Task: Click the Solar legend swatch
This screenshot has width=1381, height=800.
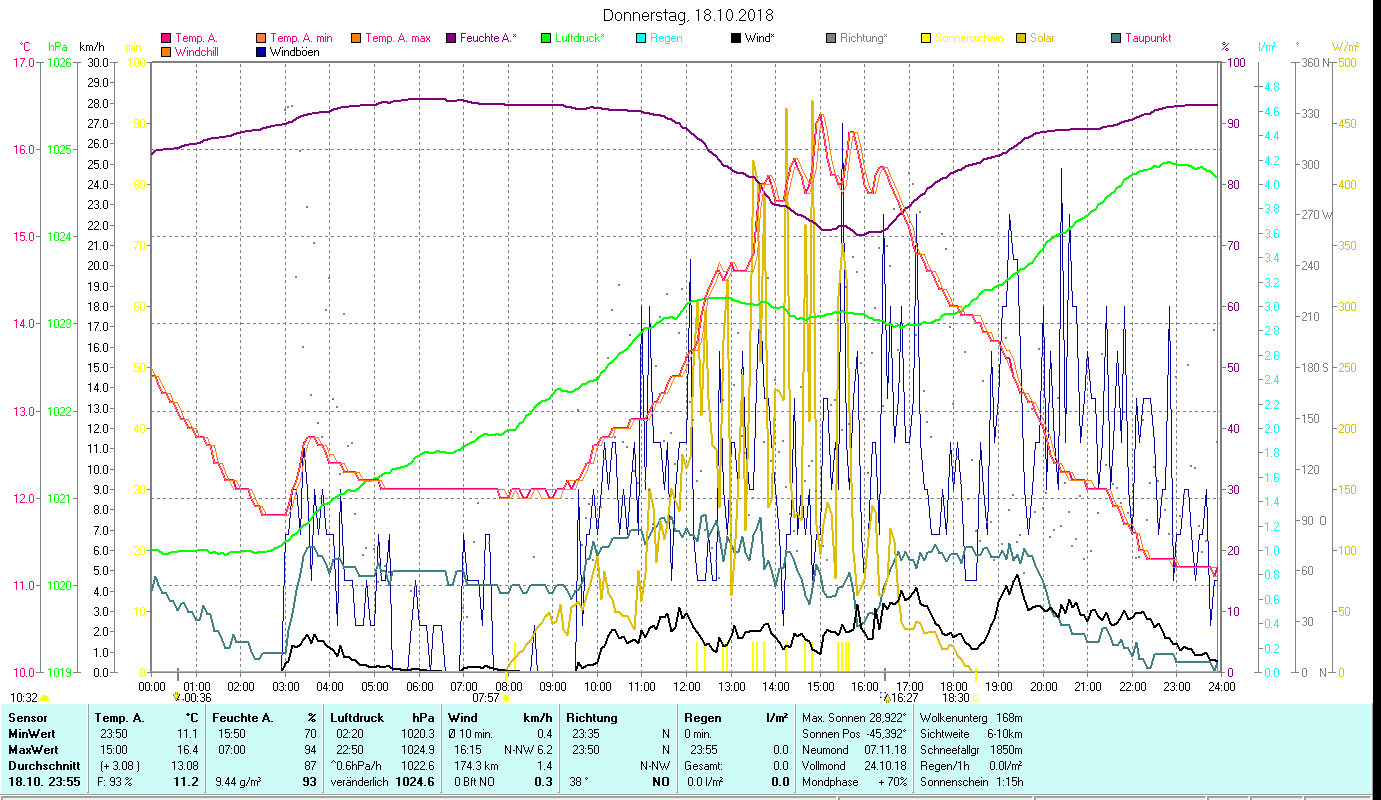Action: [x=1021, y=38]
